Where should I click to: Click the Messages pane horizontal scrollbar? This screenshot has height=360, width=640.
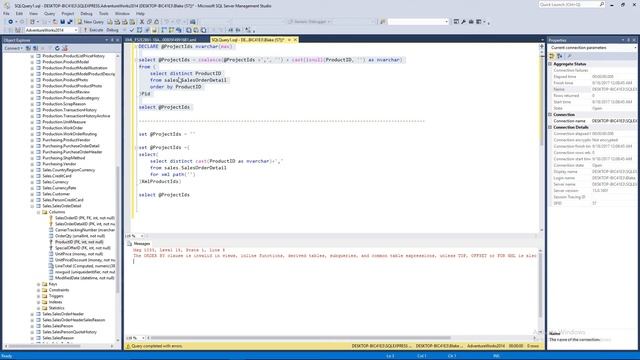300,338
